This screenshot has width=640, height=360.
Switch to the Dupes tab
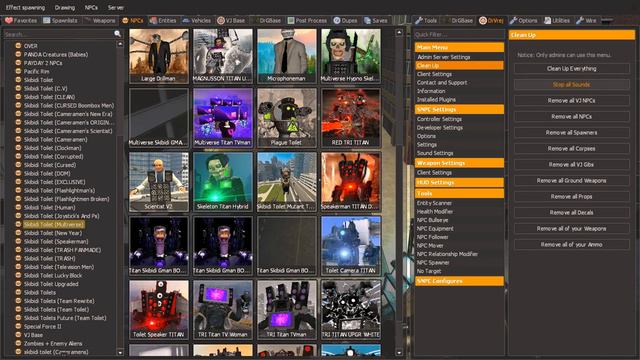coord(345,20)
